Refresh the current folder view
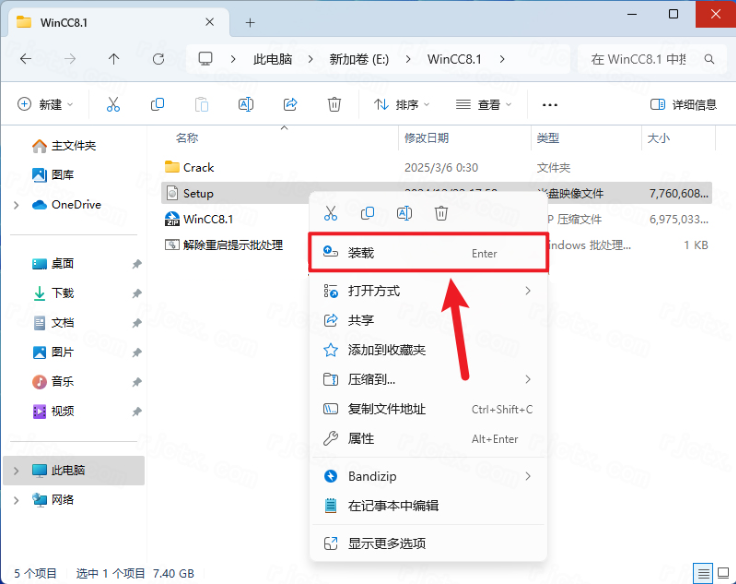Image resolution: width=736 pixels, height=584 pixels. (x=158, y=59)
